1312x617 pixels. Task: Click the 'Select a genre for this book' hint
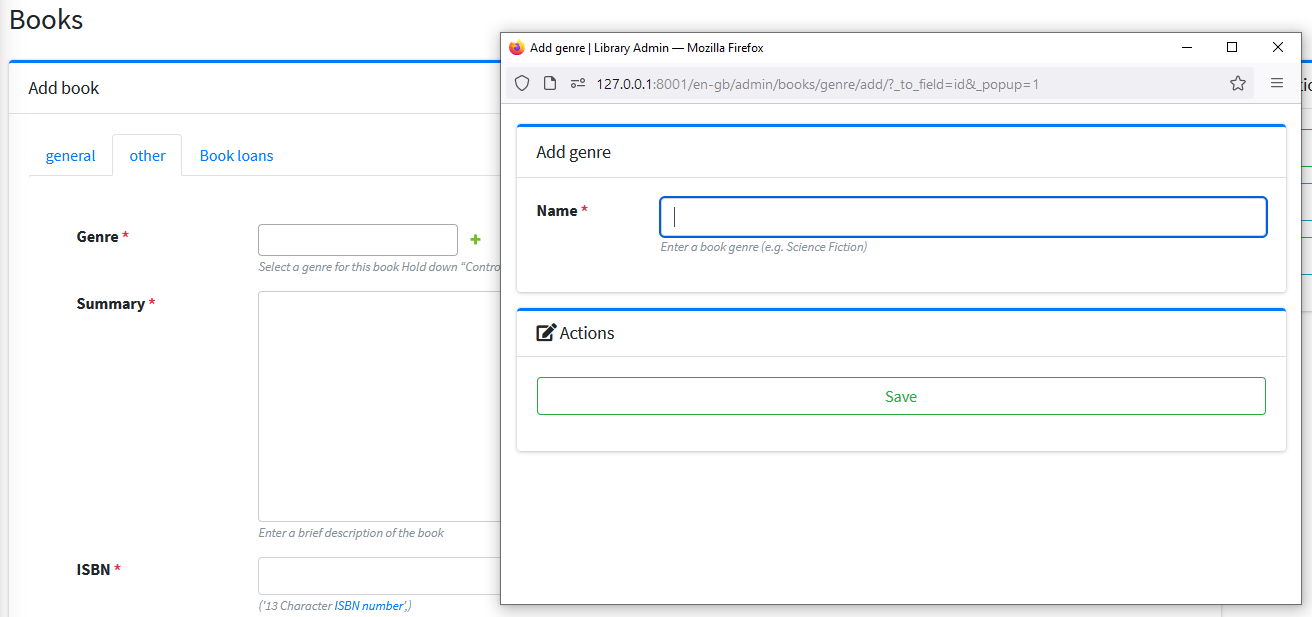coord(379,267)
